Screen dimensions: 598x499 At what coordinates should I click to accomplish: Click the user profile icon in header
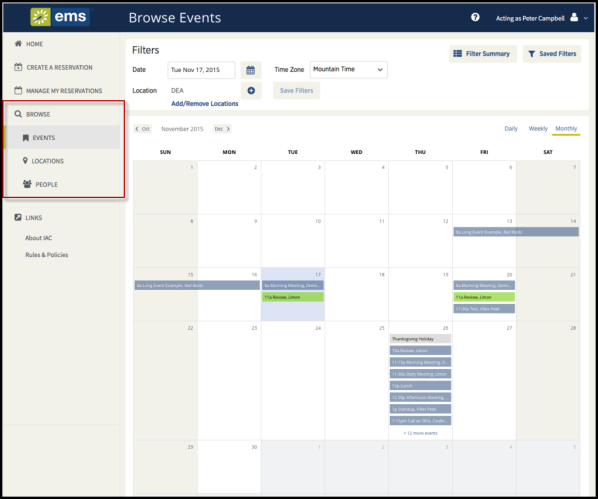pyautogui.click(x=574, y=17)
